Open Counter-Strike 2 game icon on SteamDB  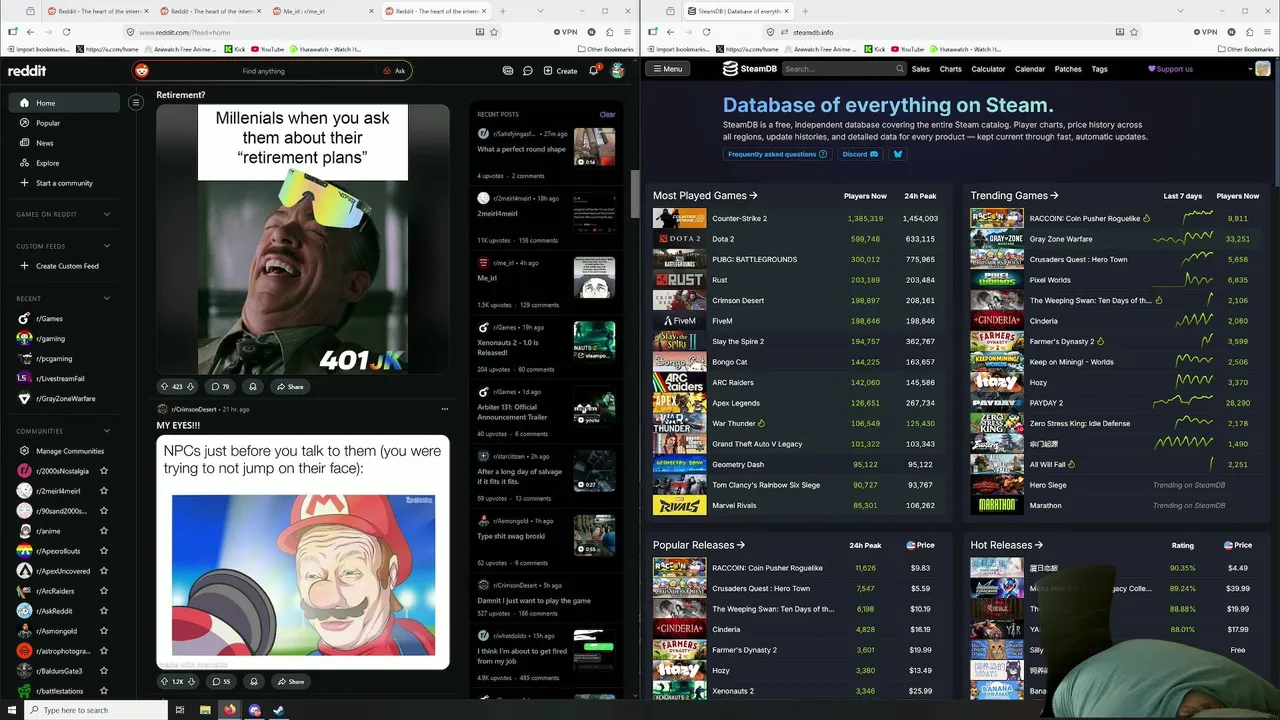680,218
